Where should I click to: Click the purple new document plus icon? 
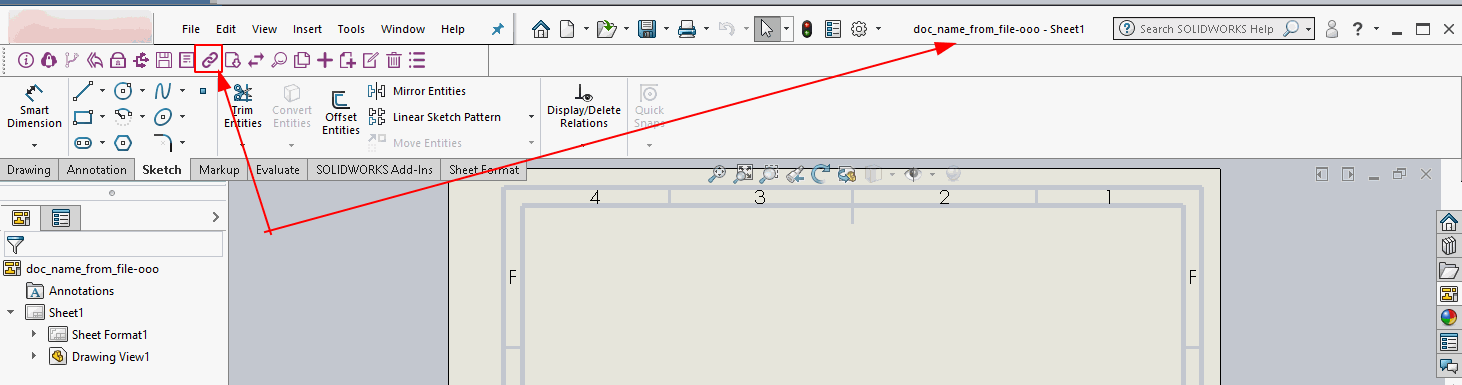coord(348,60)
